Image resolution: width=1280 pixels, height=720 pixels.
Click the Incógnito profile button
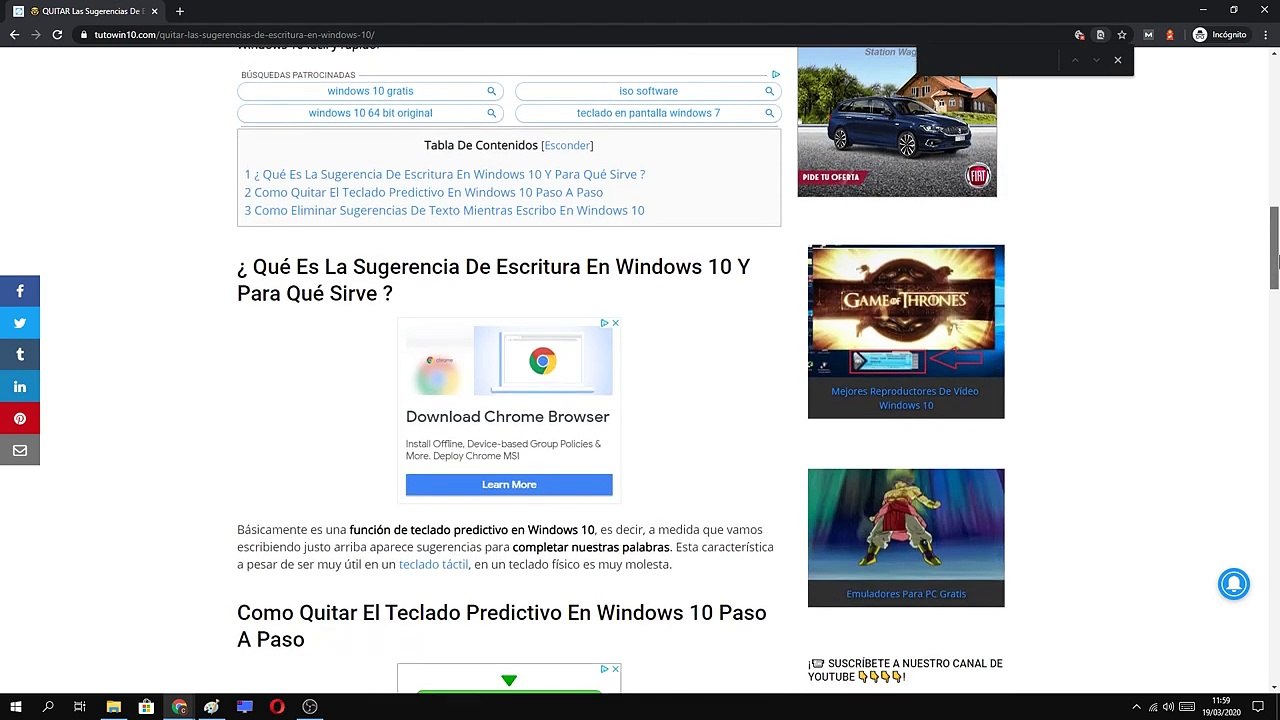pyautogui.click(x=1220, y=35)
